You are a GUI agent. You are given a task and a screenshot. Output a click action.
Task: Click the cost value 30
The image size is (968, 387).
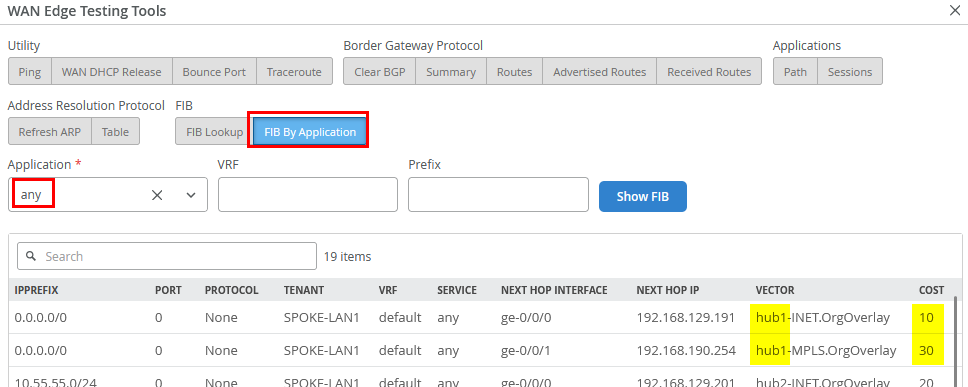point(927,351)
